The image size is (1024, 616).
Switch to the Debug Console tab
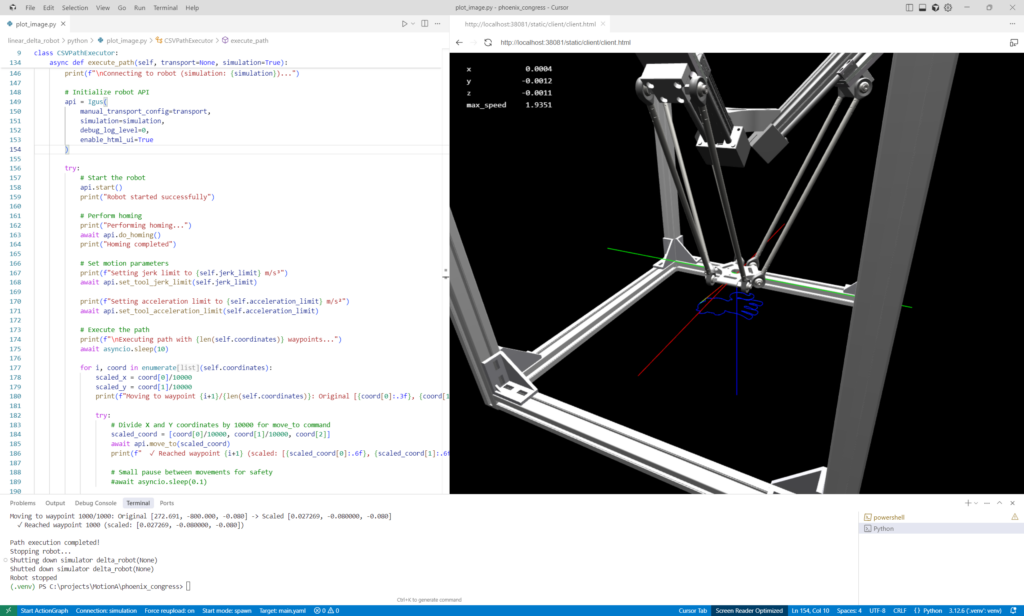tap(95, 503)
